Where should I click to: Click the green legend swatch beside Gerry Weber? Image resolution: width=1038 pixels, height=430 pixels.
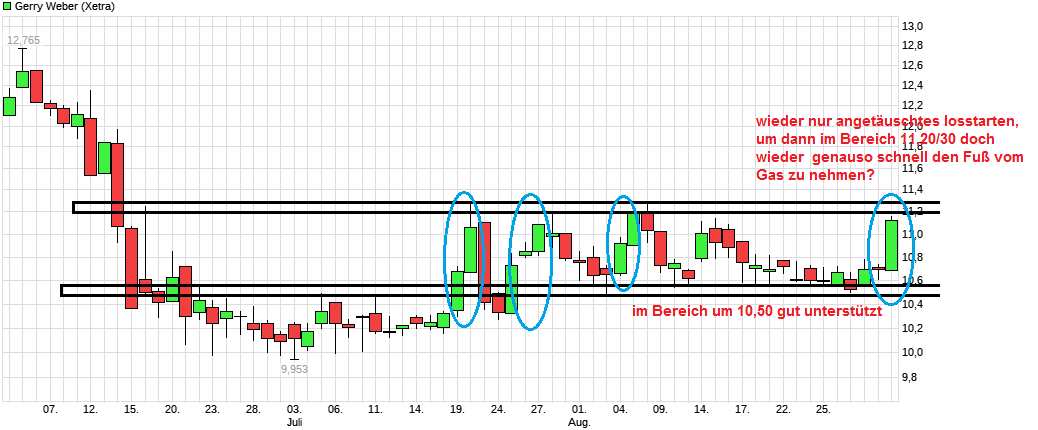pyautogui.click(x=6, y=7)
